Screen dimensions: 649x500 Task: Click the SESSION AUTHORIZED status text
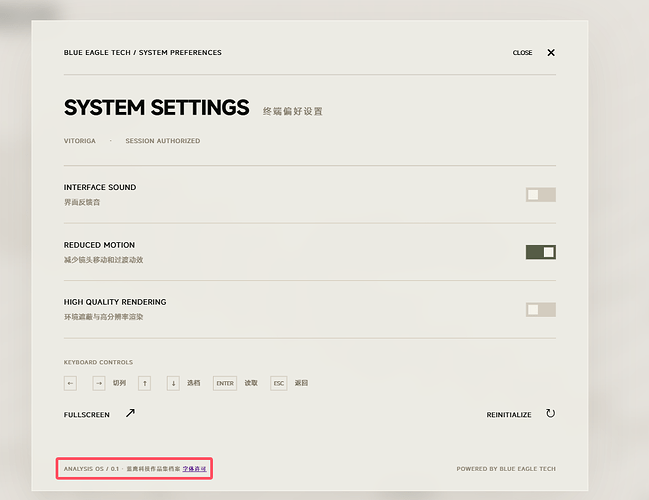point(163,141)
